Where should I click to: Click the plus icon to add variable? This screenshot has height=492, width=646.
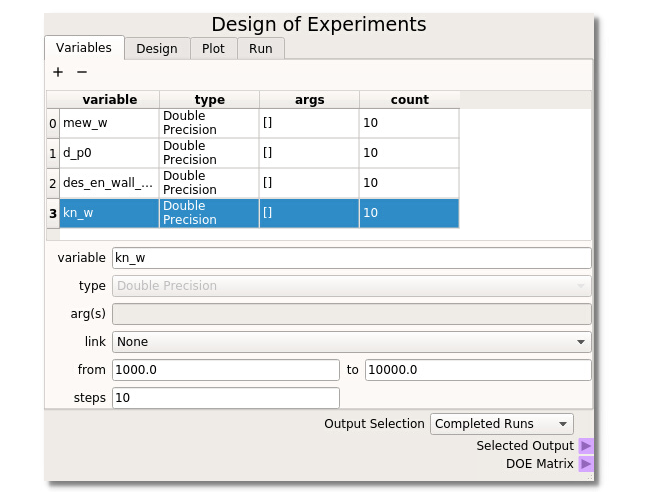coord(58,72)
